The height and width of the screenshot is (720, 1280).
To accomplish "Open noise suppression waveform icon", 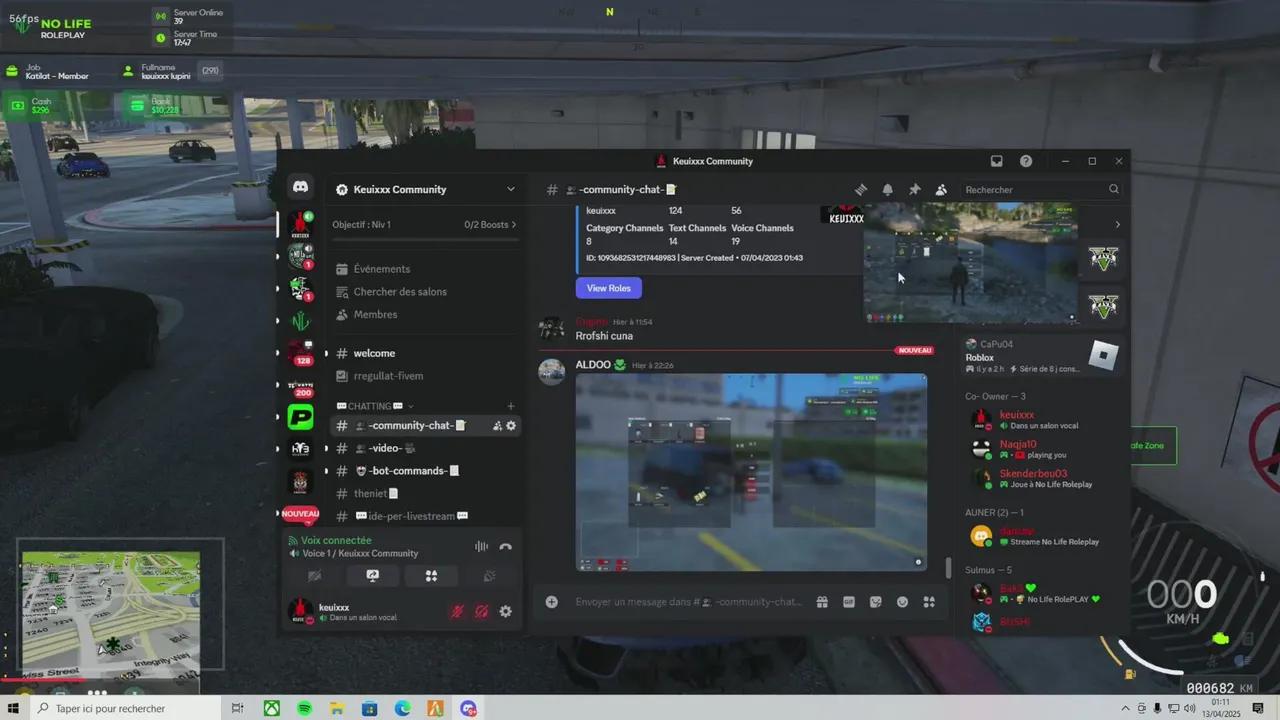I will (x=481, y=547).
